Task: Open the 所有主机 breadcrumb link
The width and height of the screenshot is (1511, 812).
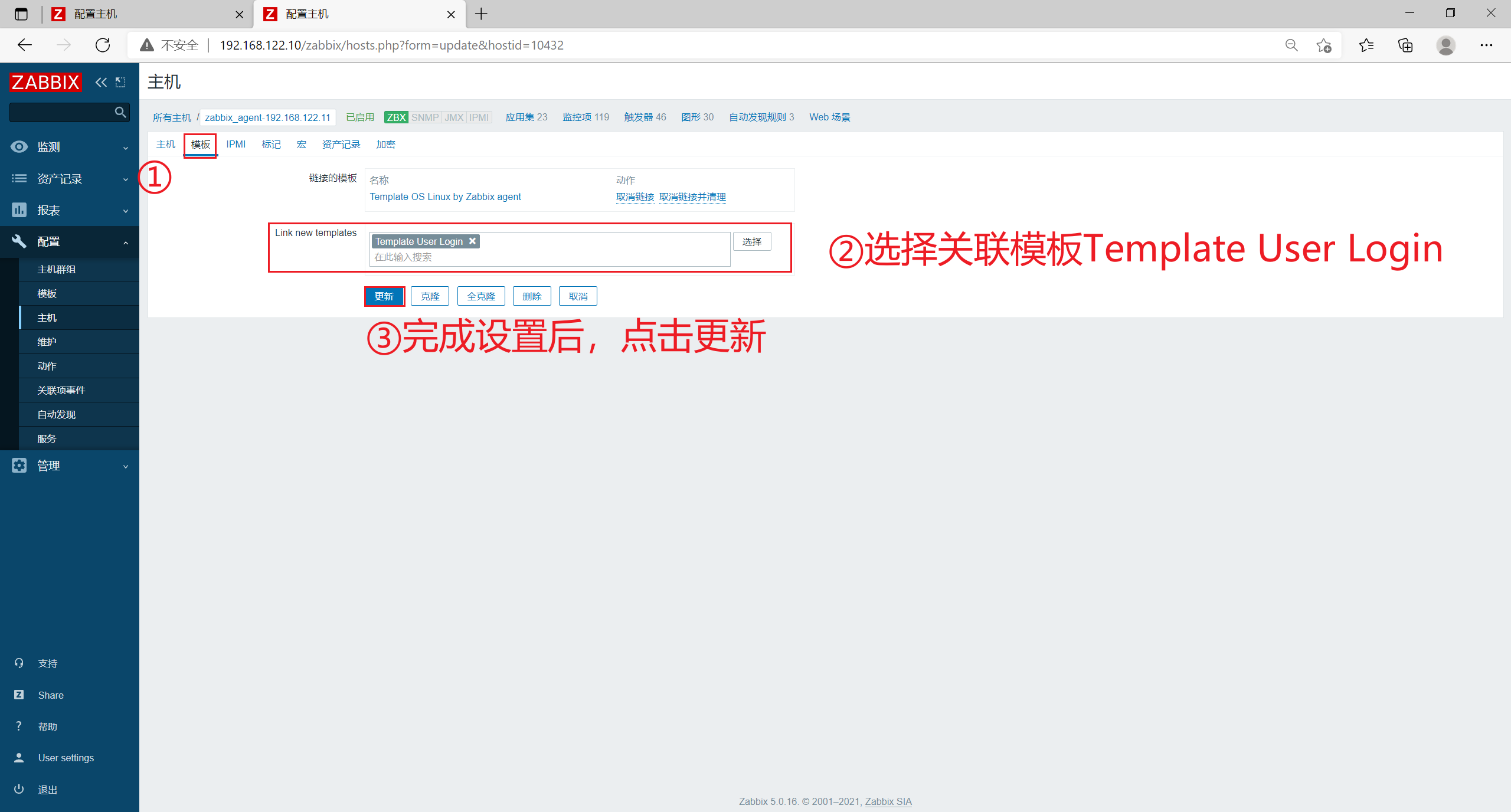Action: pyautogui.click(x=172, y=117)
